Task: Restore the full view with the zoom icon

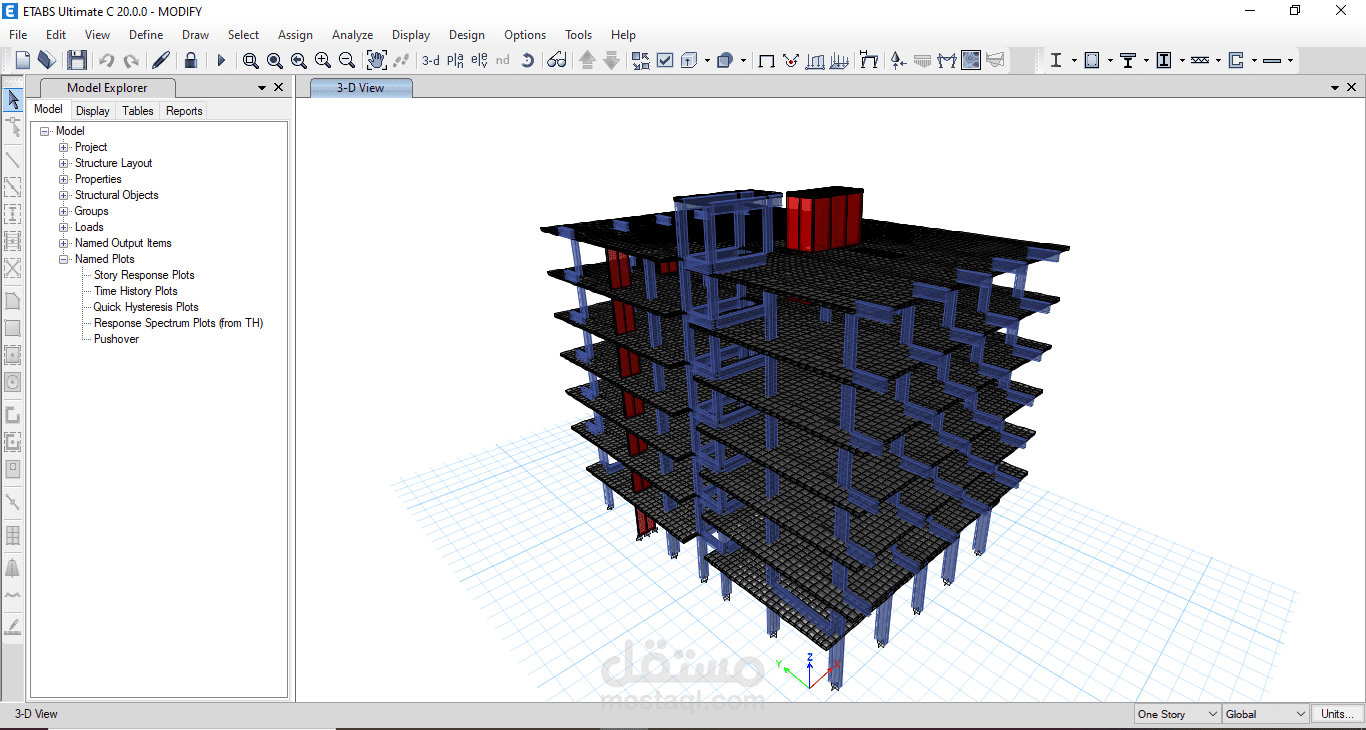Action: point(275,61)
